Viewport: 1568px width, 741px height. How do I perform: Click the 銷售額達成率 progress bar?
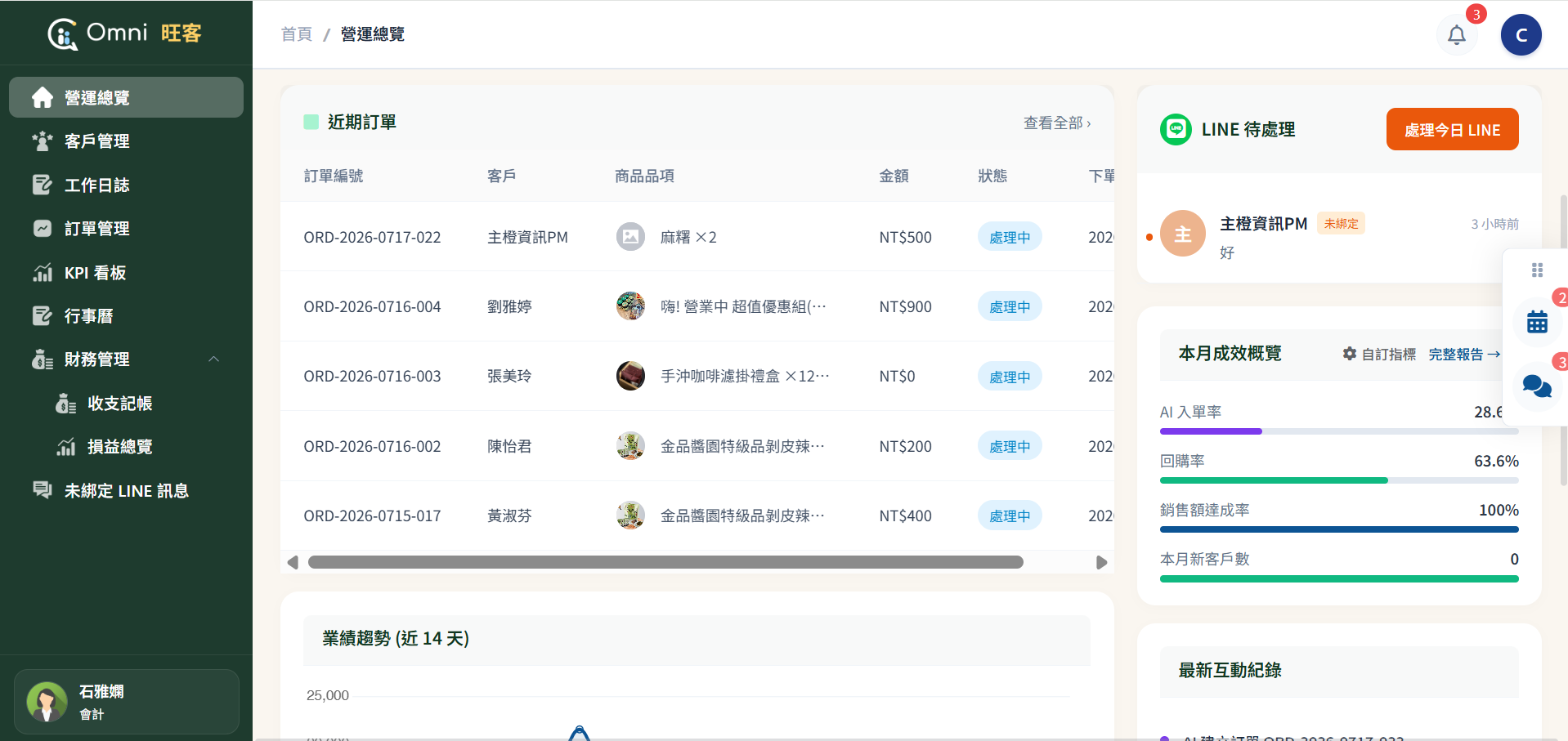[1339, 529]
